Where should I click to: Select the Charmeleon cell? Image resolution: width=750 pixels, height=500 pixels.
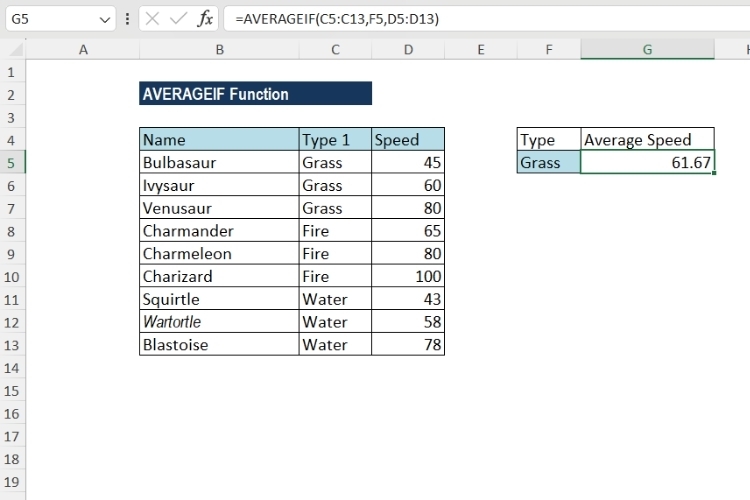pos(219,254)
